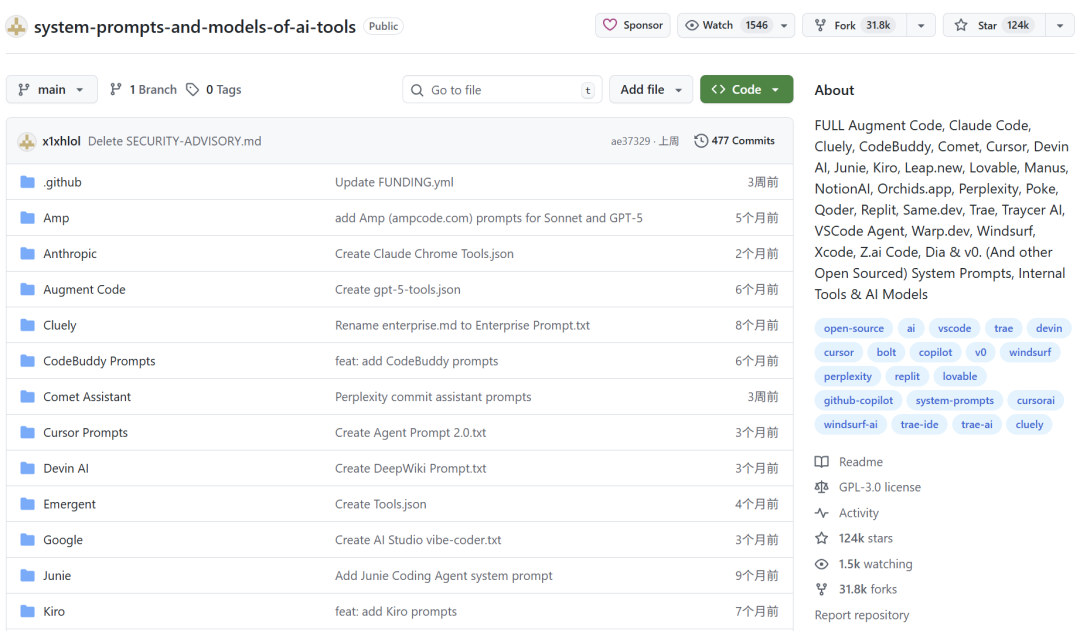Click the GPL-3.0 license scale icon

[x=822, y=488]
